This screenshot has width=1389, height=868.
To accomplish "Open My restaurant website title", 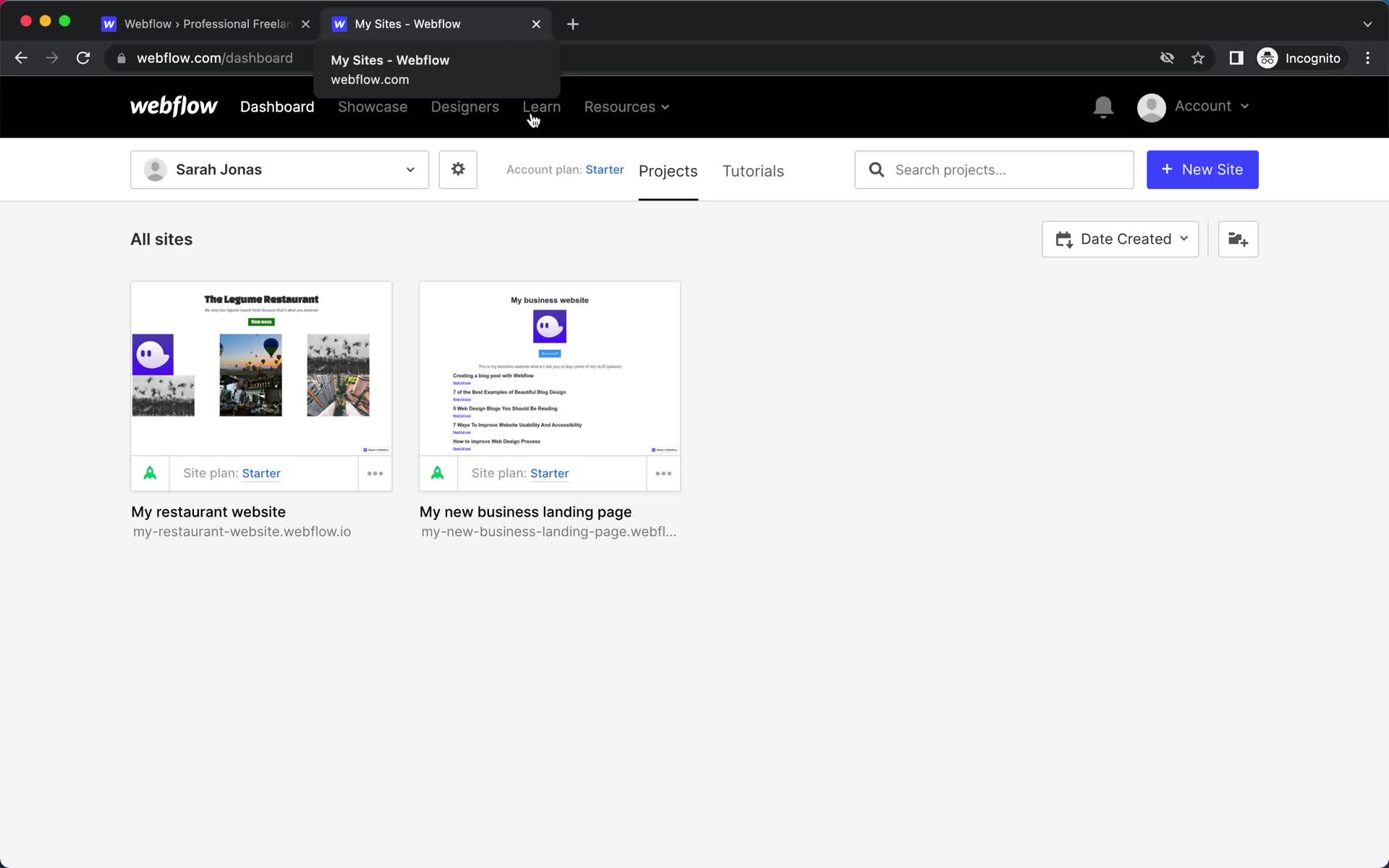I will coord(208,511).
